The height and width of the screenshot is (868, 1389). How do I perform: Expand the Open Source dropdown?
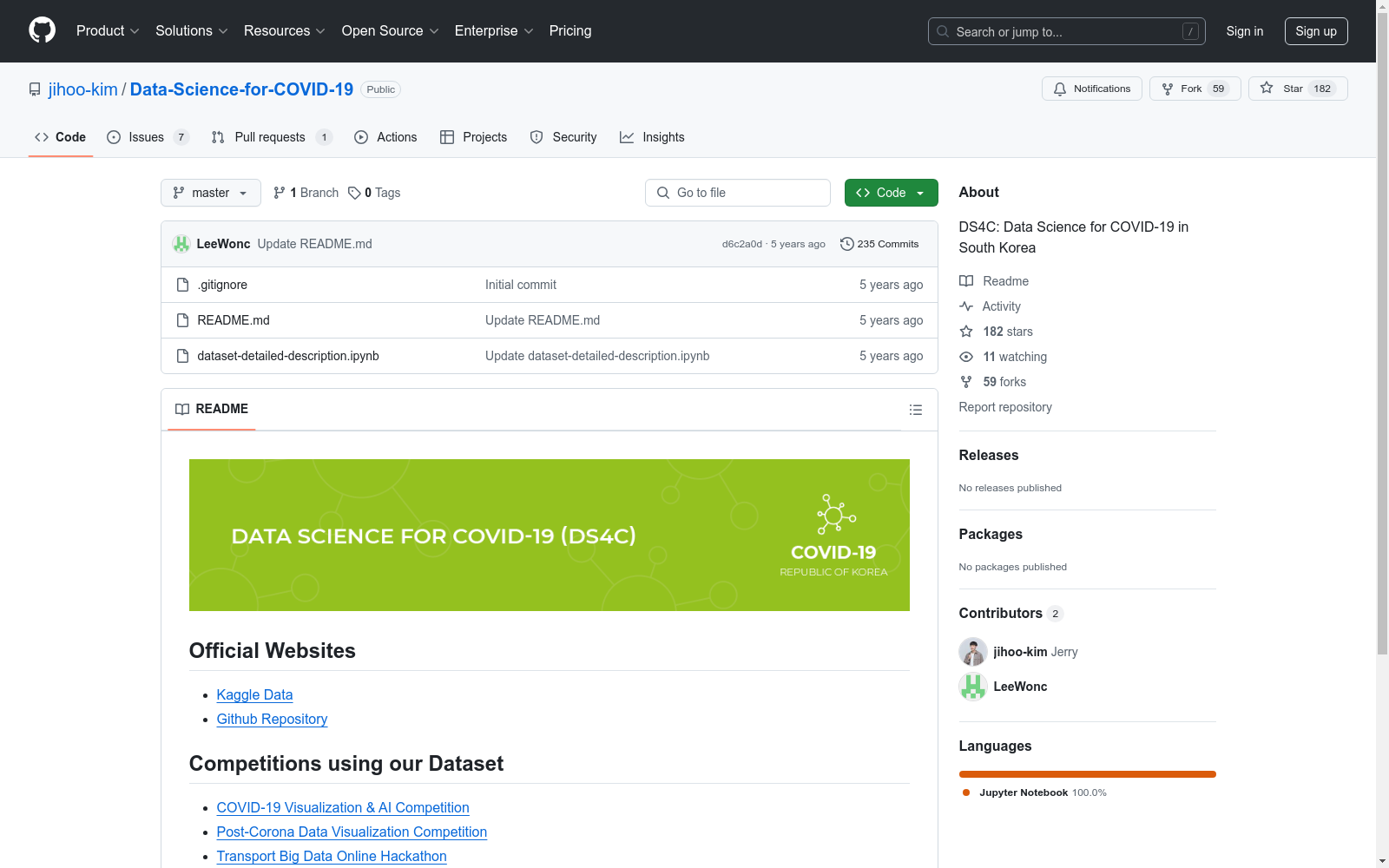point(391,31)
